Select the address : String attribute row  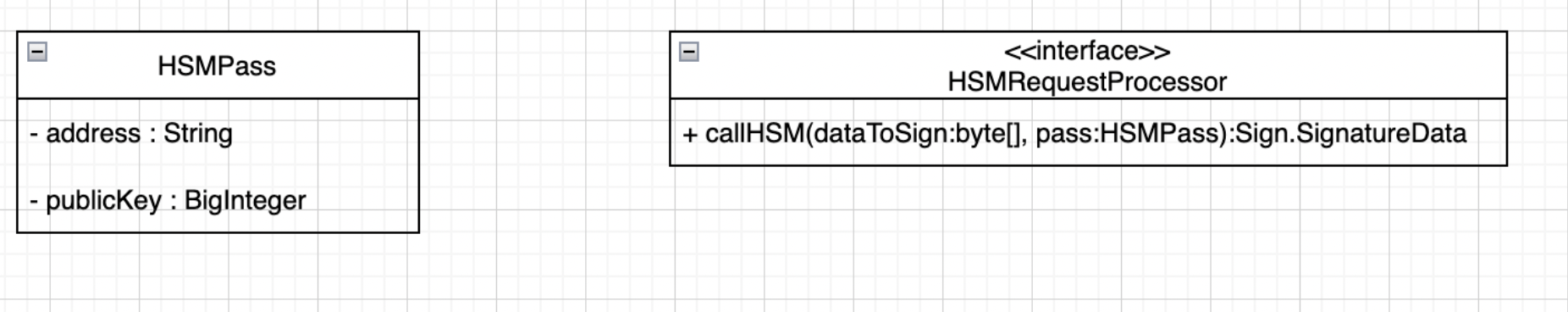pos(218,133)
